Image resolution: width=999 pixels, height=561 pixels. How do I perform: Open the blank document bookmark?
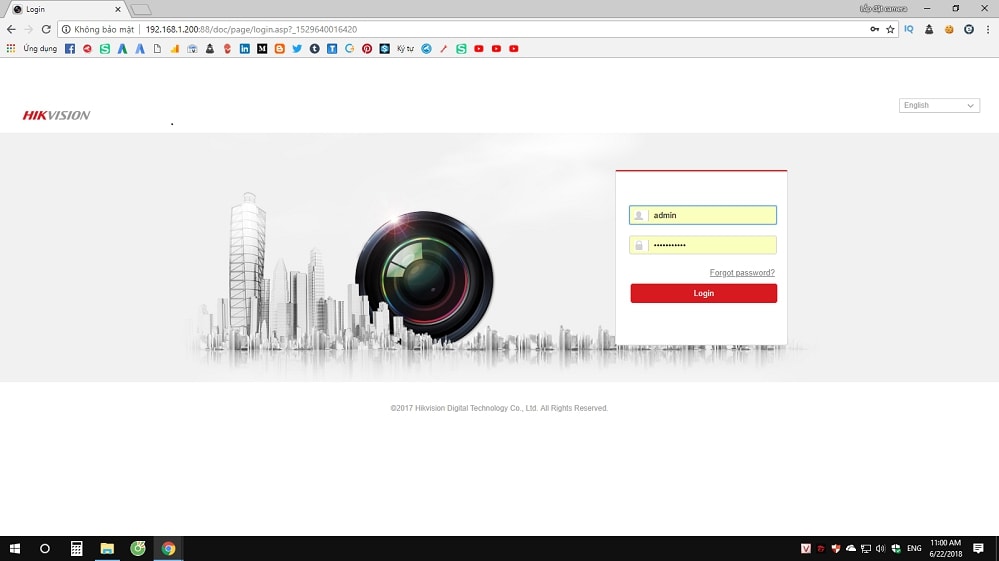pos(157,48)
